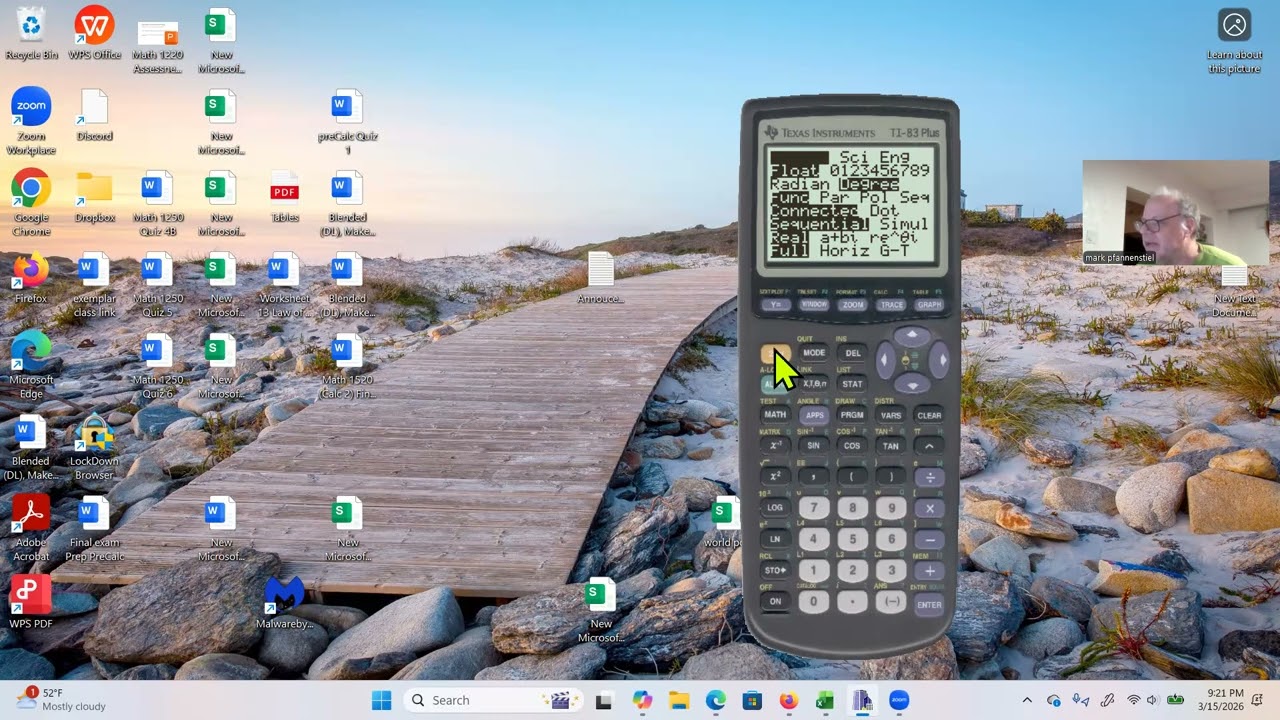Screen dimensions: 1280x720
Task: Click the calculator's negative (–) key
Action: coord(891,602)
